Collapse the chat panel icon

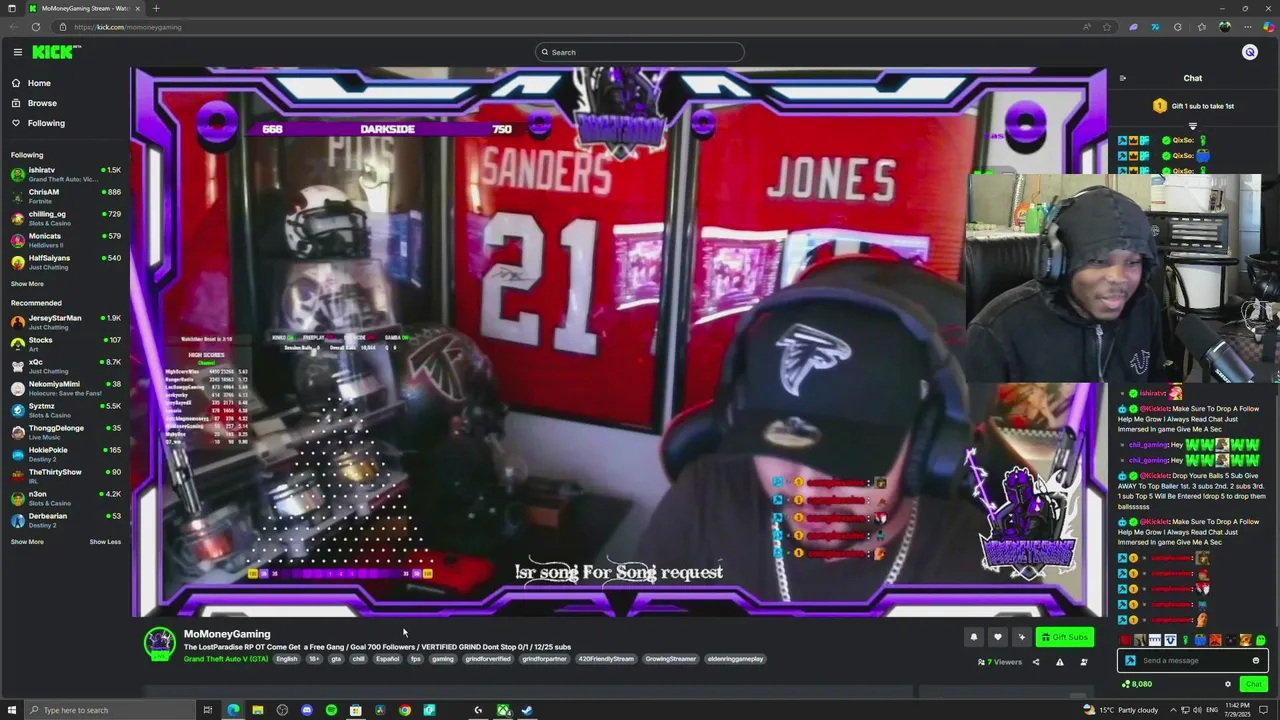point(1122,78)
